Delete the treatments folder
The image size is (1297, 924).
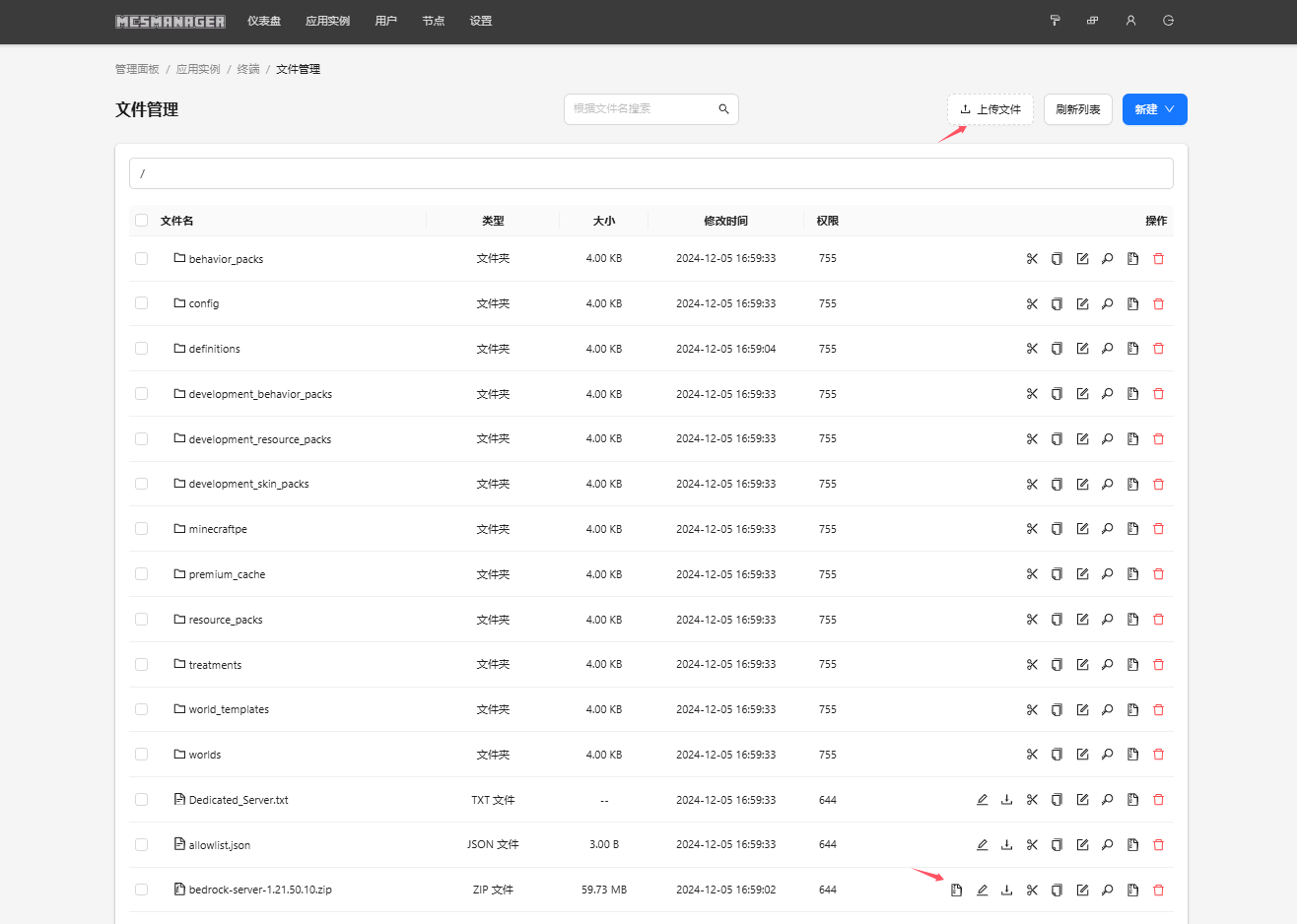[x=1158, y=665]
